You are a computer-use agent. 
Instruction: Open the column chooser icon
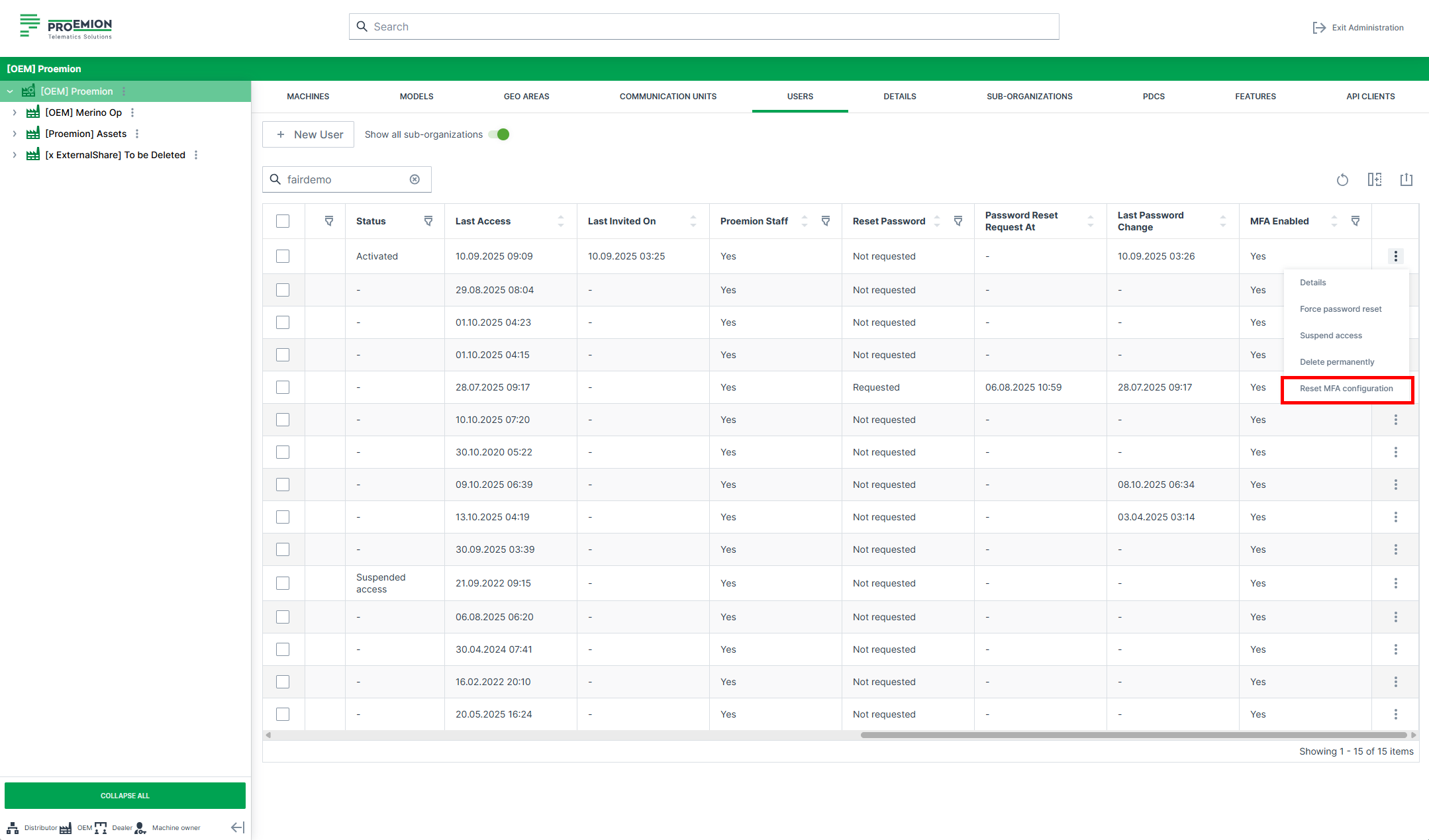coord(1375,179)
